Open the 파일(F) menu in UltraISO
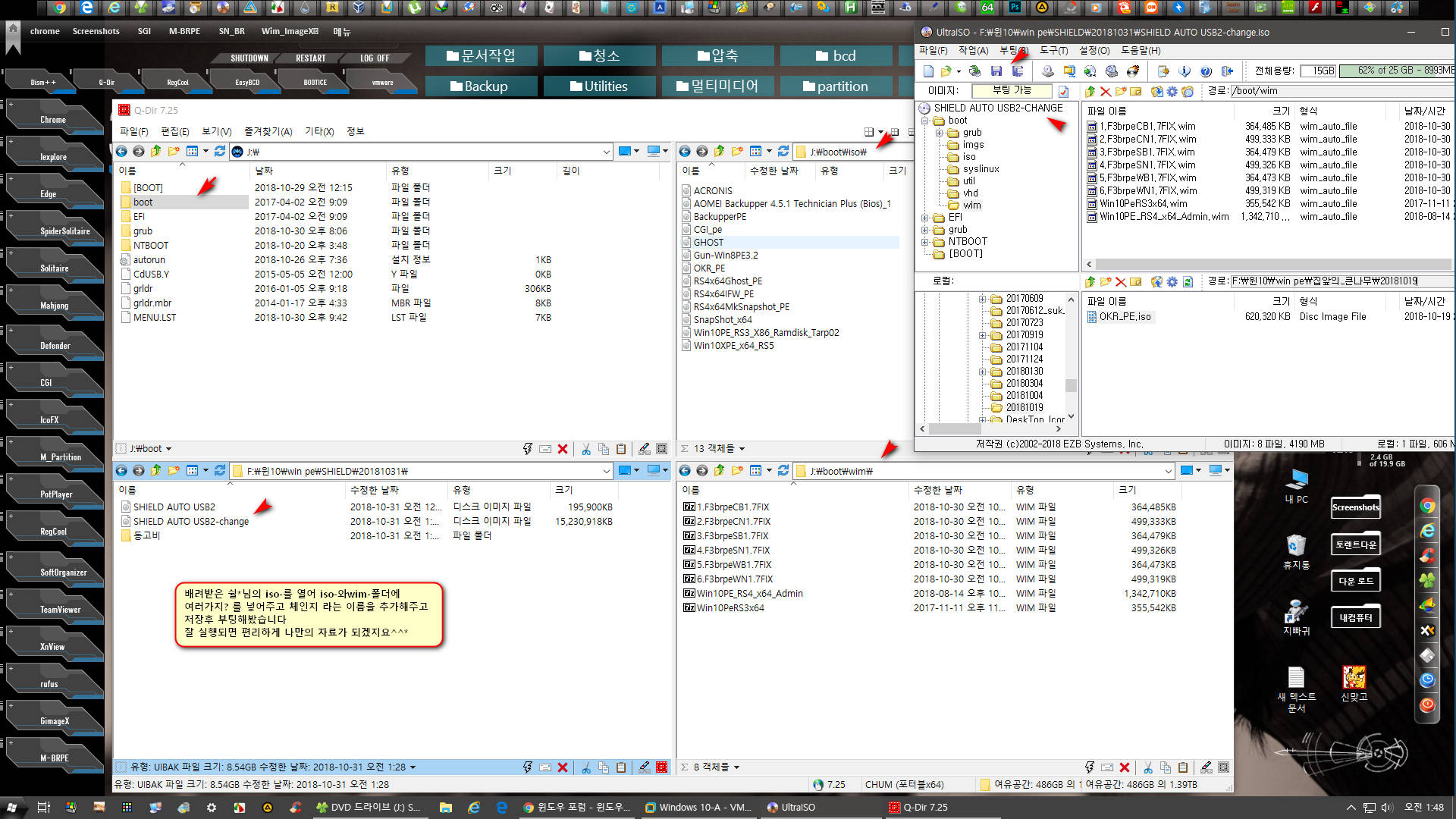The image size is (1456, 819). pos(933,50)
